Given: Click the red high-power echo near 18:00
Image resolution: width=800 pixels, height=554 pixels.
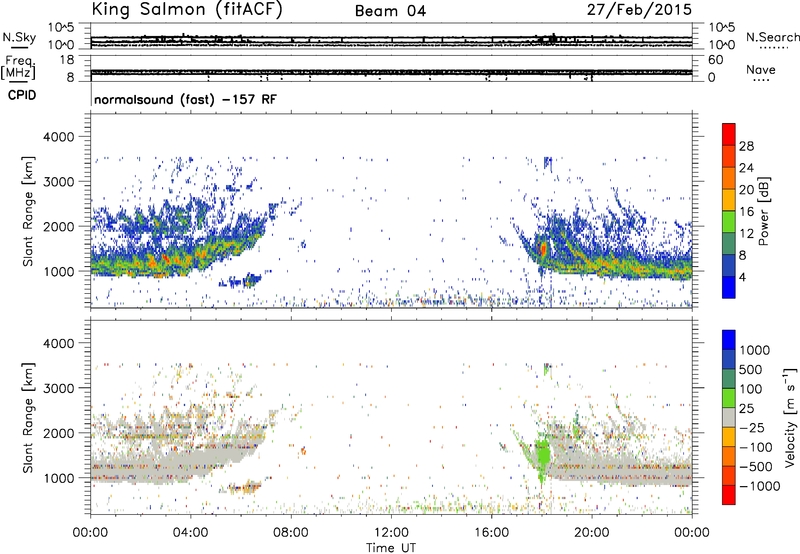Looking at the screenshot, I should point(542,248).
